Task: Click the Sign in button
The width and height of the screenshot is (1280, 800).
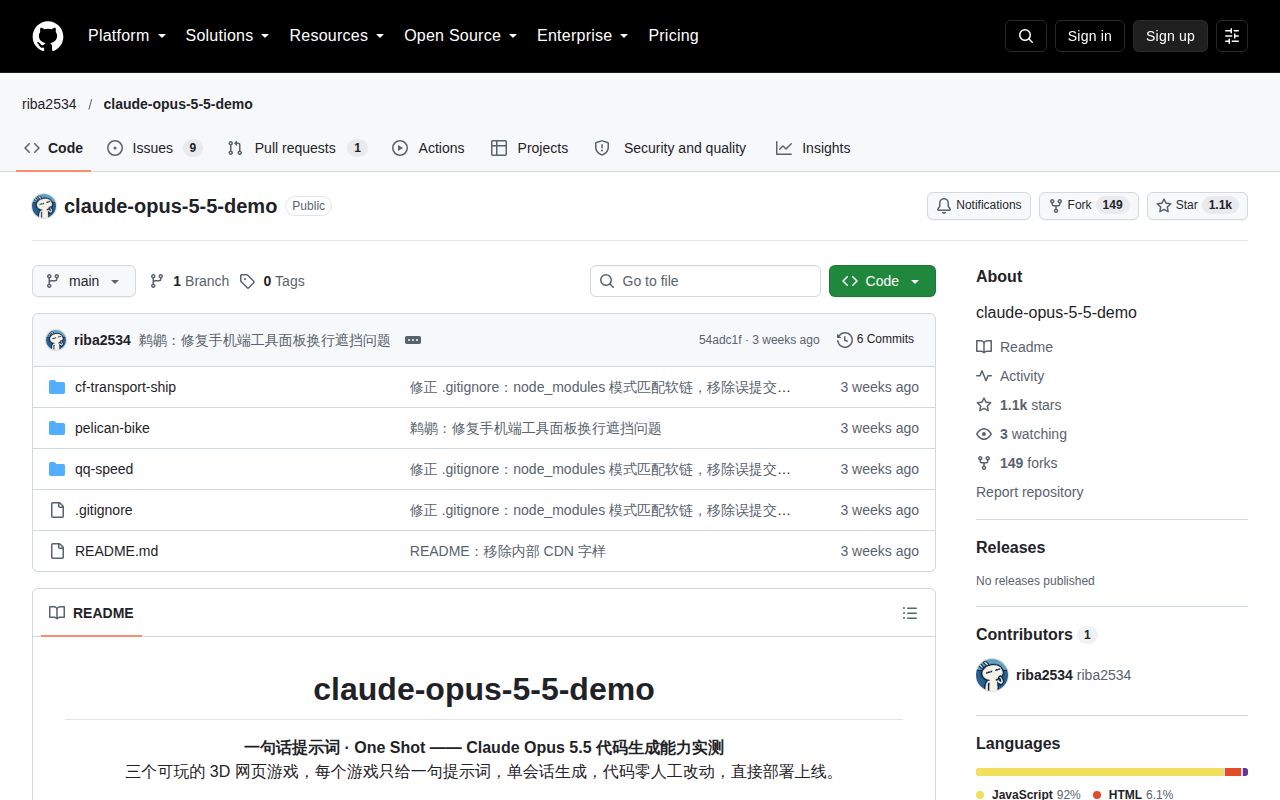Action: point(1089,36)
